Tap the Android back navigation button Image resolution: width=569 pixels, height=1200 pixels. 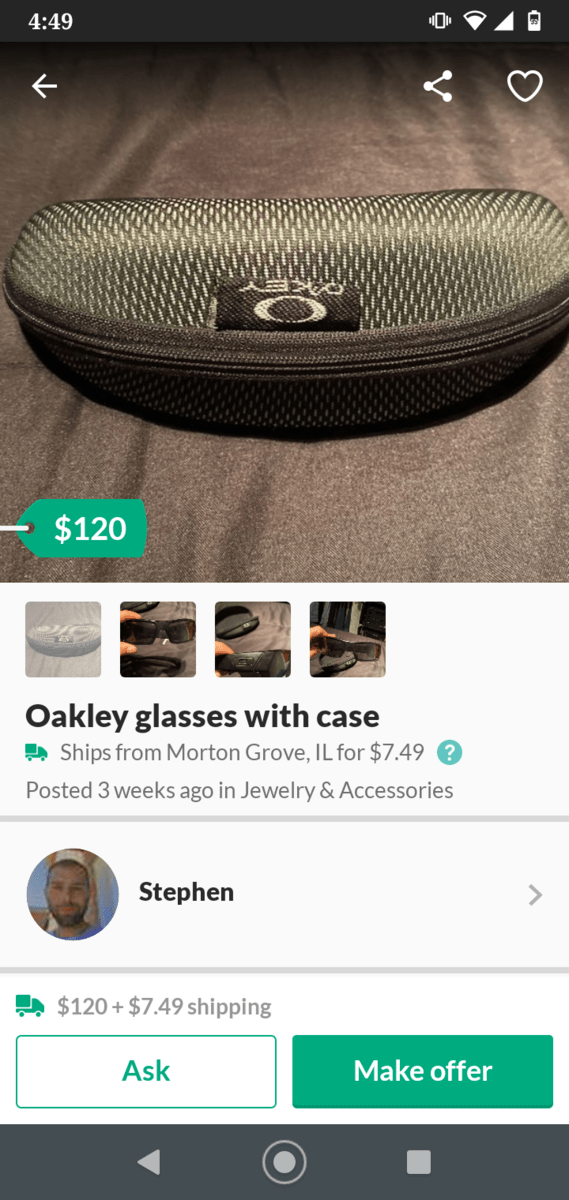pos(148,1161)
